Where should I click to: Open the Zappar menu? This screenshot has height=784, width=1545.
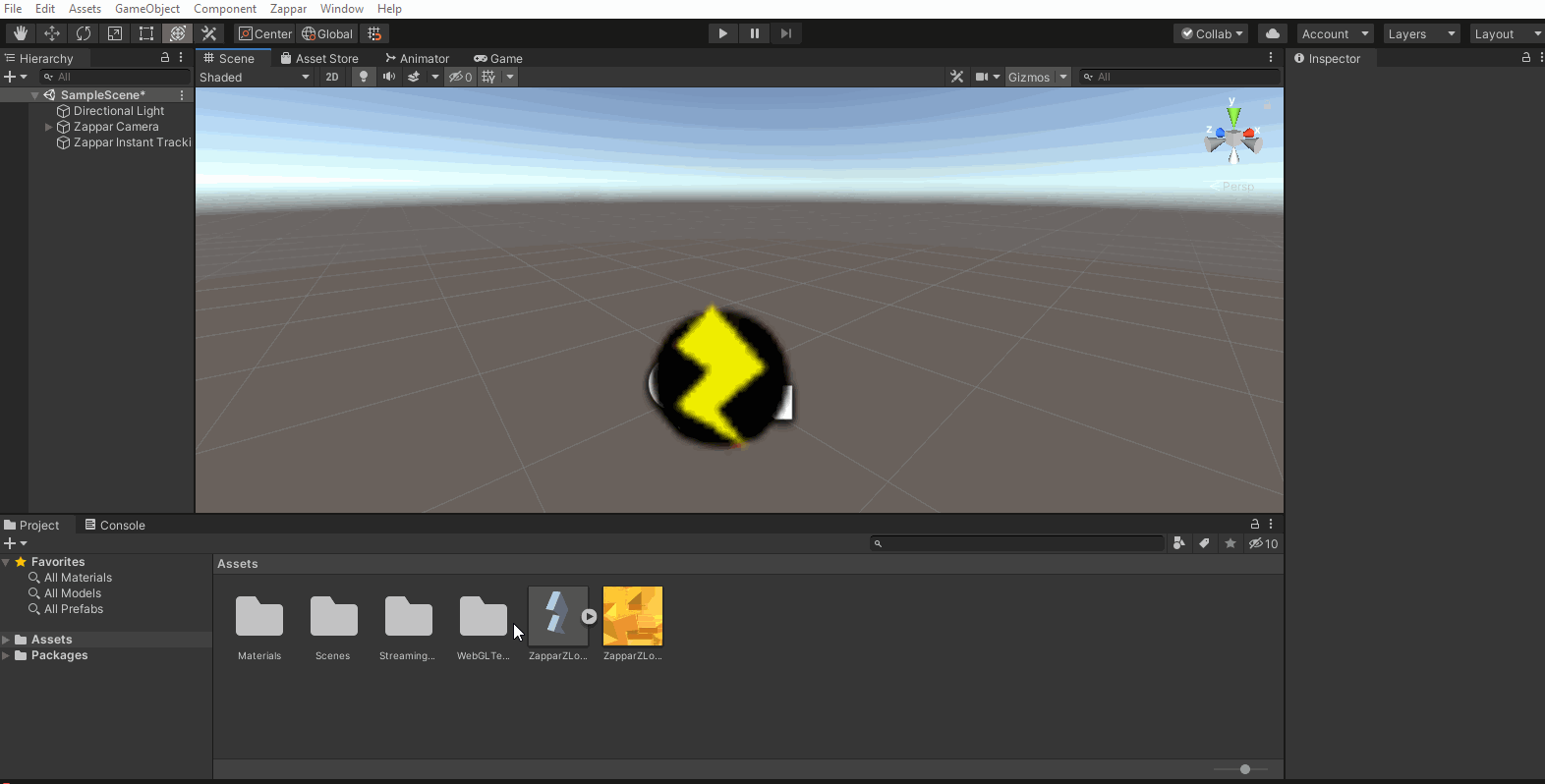(x=288, y=9)
